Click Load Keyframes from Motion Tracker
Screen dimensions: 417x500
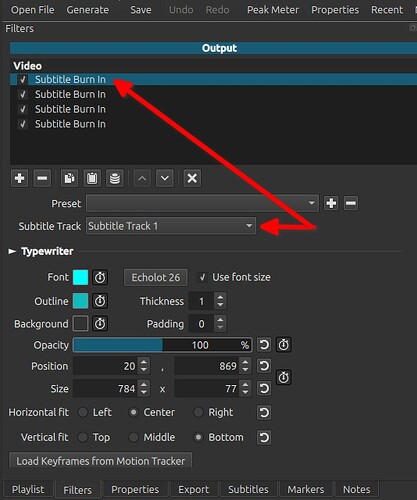point(100,461)
